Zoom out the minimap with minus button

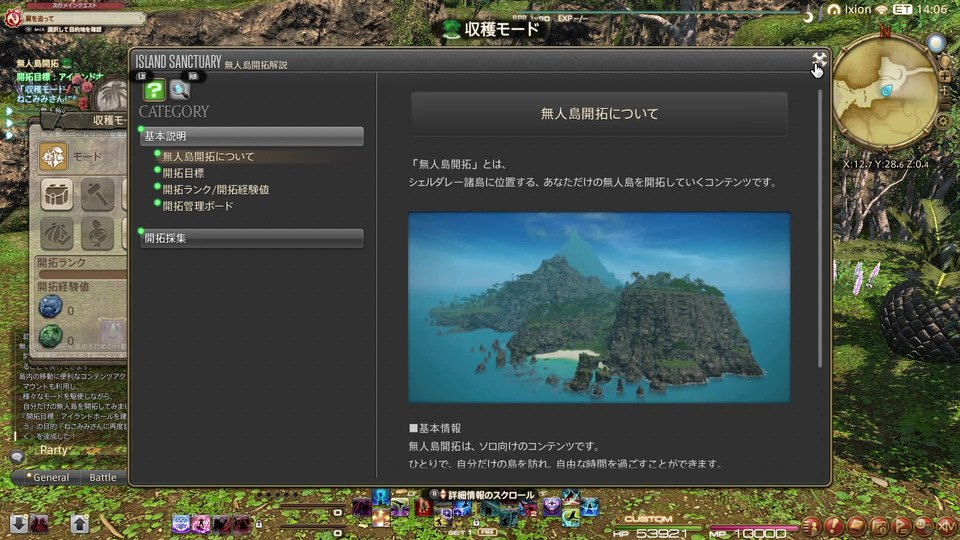[x=946, y=104]
